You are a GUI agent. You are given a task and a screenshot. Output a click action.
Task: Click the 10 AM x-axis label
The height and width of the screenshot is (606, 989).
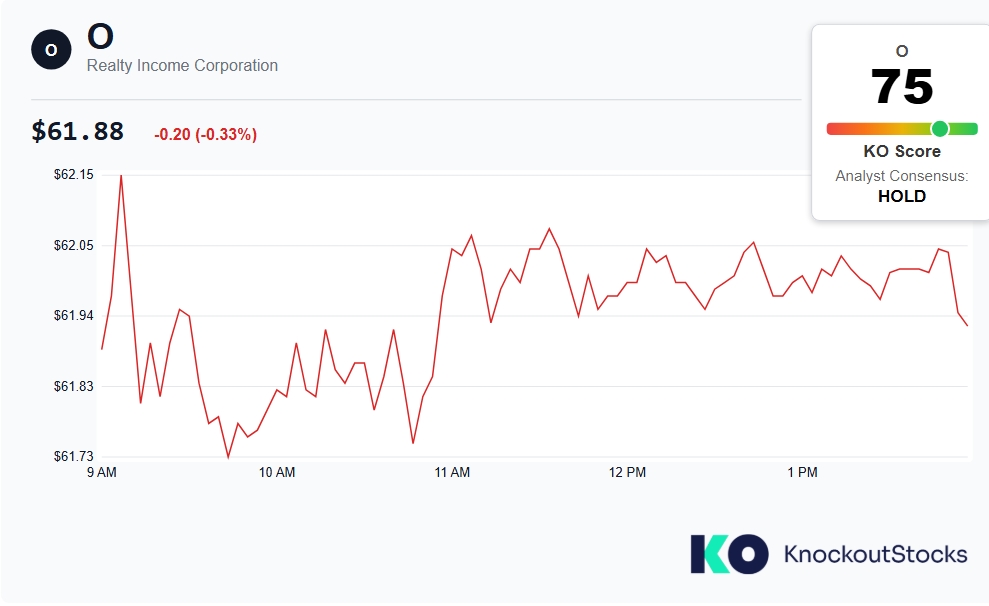tap(277, 472)
